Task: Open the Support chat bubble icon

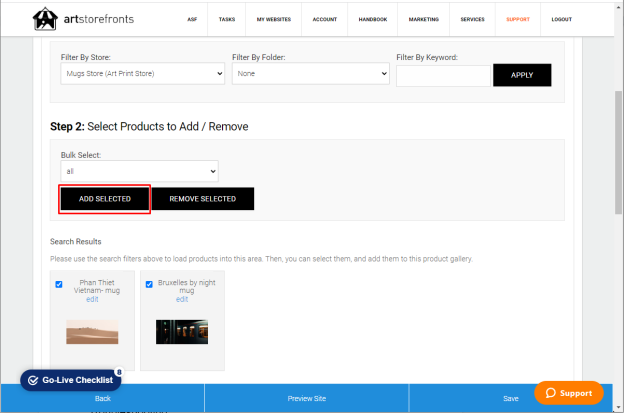Action: click(x=550, y=393)
